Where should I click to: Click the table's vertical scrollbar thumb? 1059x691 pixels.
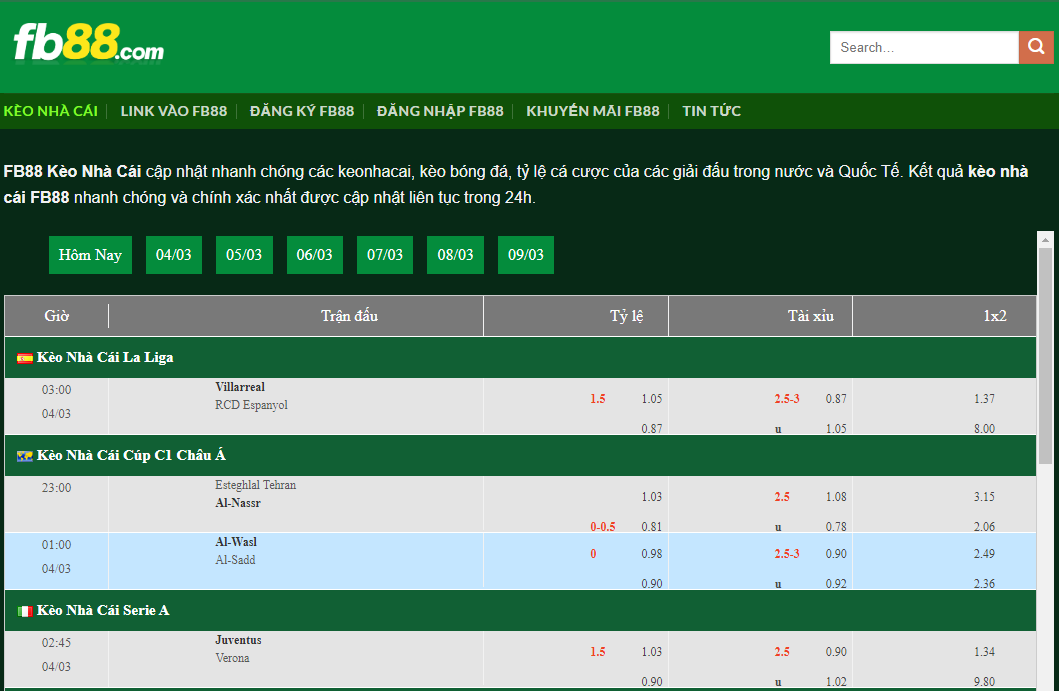pyautogui.click(x=1045, y=355)
